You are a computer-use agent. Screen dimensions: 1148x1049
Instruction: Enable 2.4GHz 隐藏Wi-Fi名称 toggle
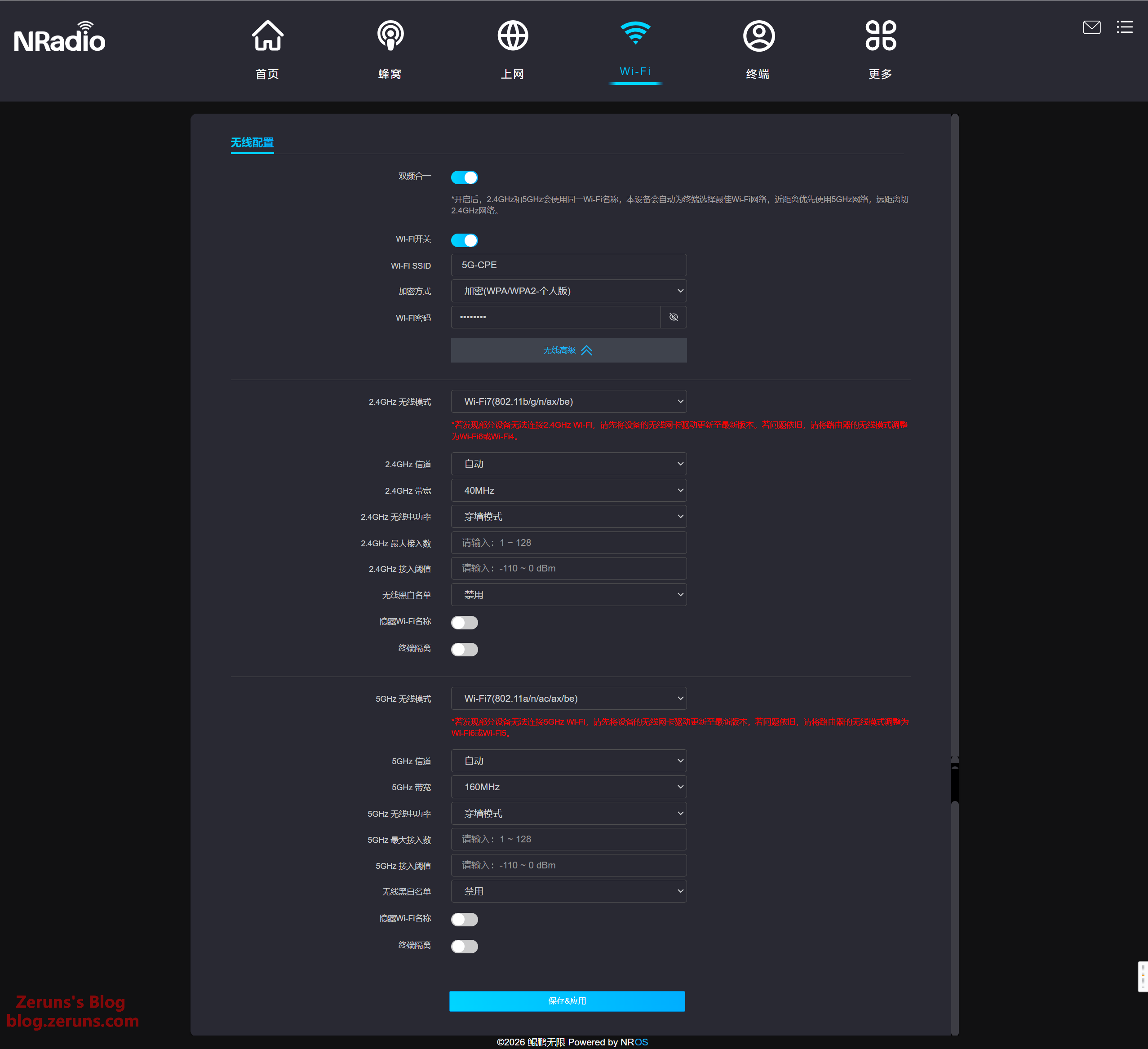(x=464, y=623)
